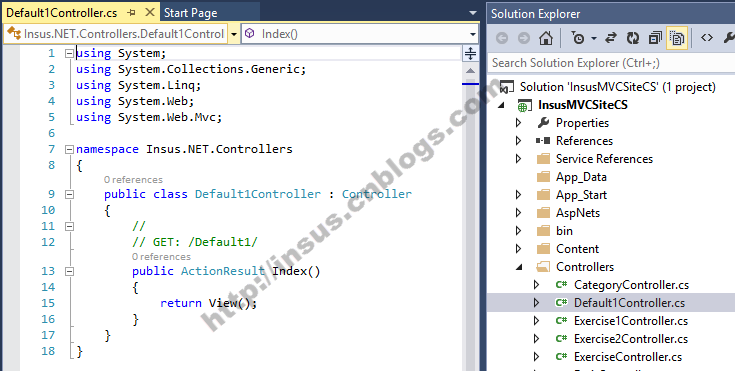
Task: Open the tab list dropdown arrow
Action: tap(472, 13)
